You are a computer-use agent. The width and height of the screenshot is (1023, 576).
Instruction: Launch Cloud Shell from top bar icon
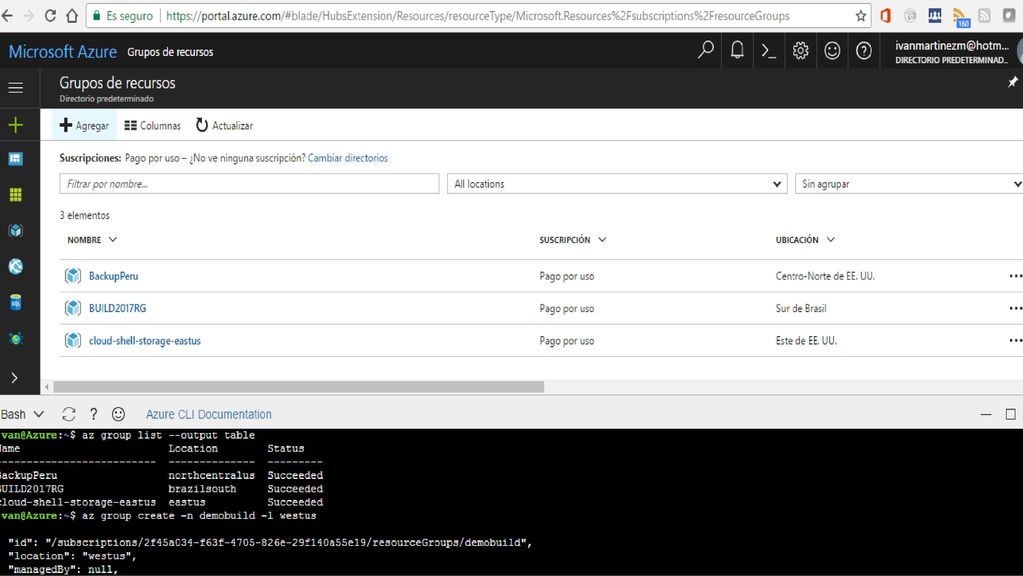(769, 51)
